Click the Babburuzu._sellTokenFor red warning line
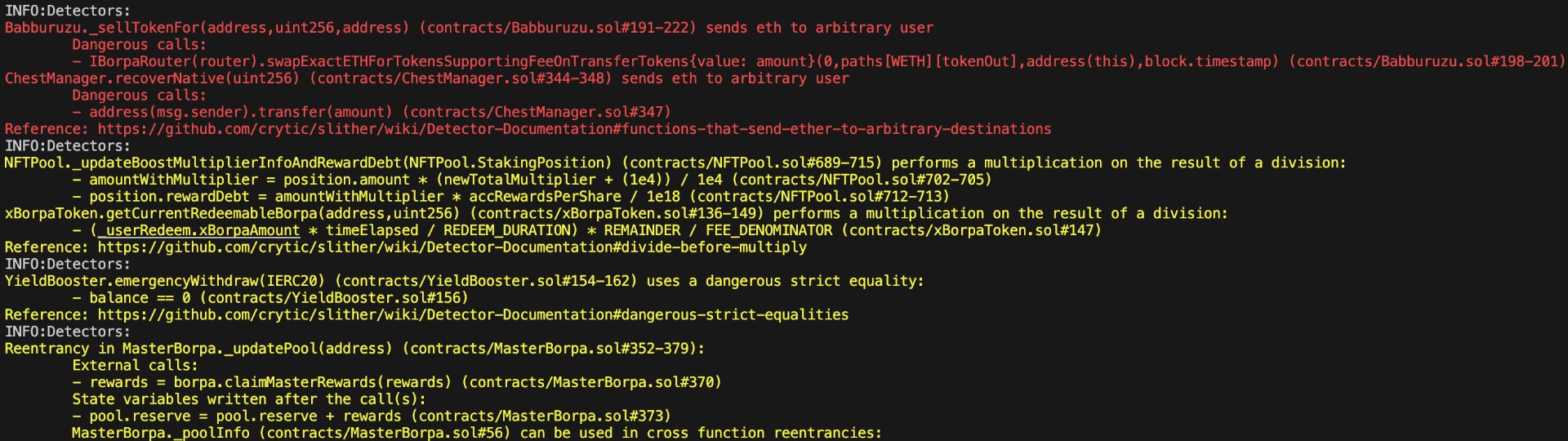 (469, 28)
